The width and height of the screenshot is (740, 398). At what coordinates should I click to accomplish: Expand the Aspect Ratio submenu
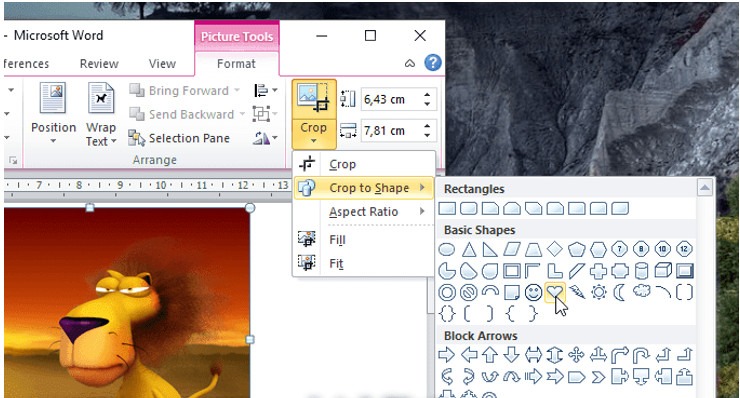tap(363, 212)
